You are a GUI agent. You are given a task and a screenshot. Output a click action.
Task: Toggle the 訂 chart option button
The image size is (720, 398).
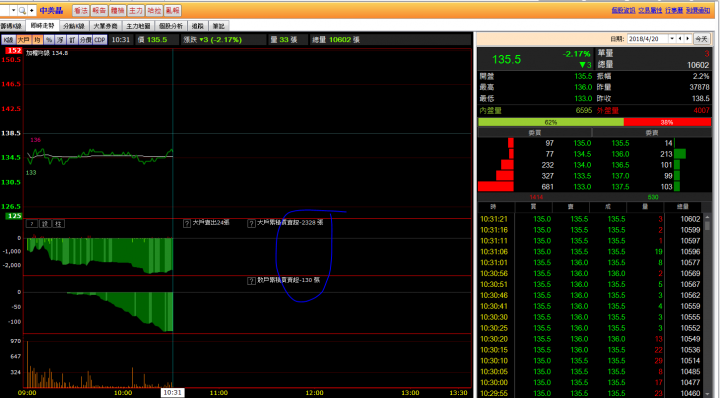[x=72, y=40]
